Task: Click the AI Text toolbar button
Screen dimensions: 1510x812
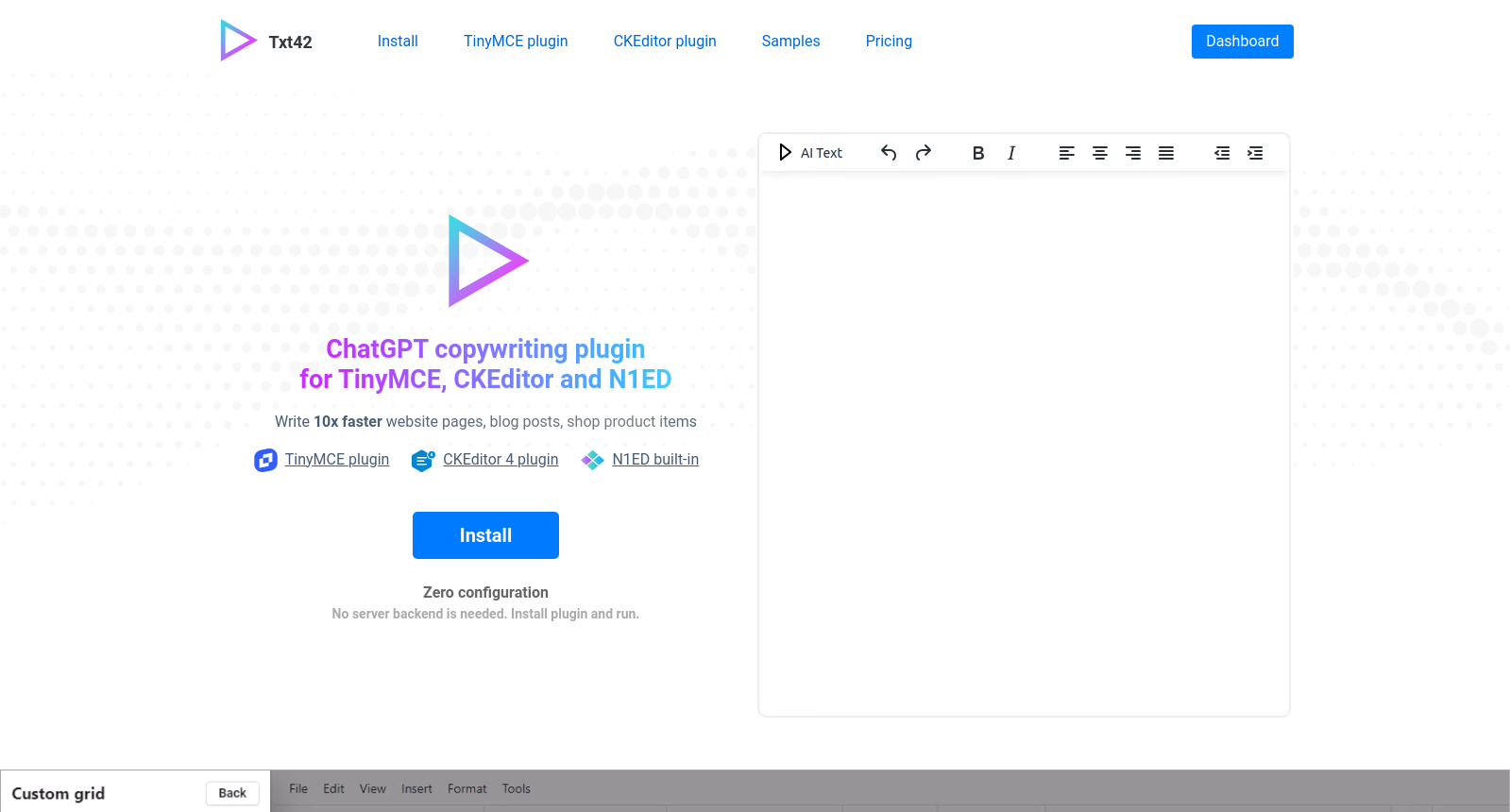Action: [x=810, y=153]
